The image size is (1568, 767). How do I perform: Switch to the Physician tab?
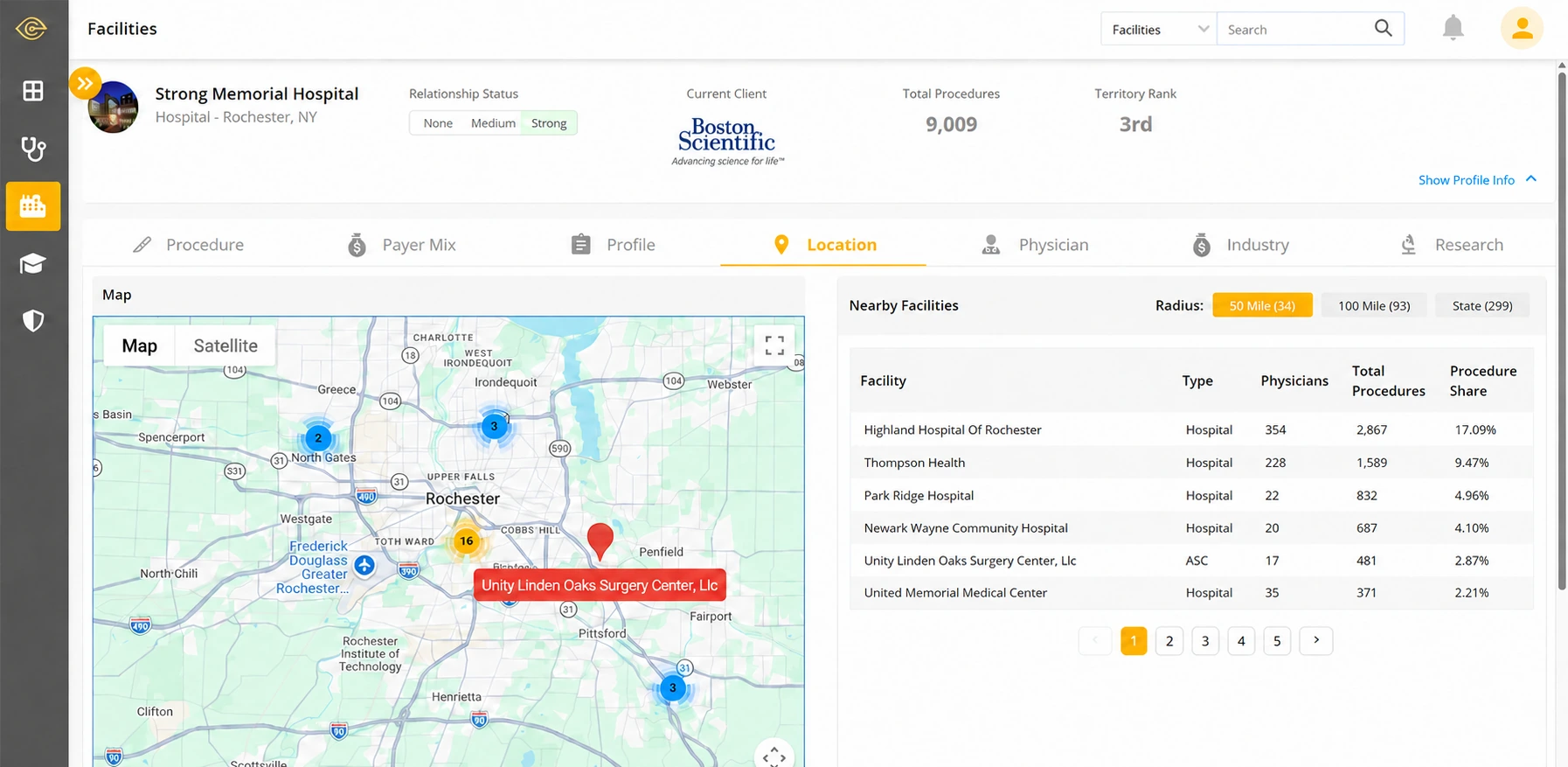tap(1035, 245)
